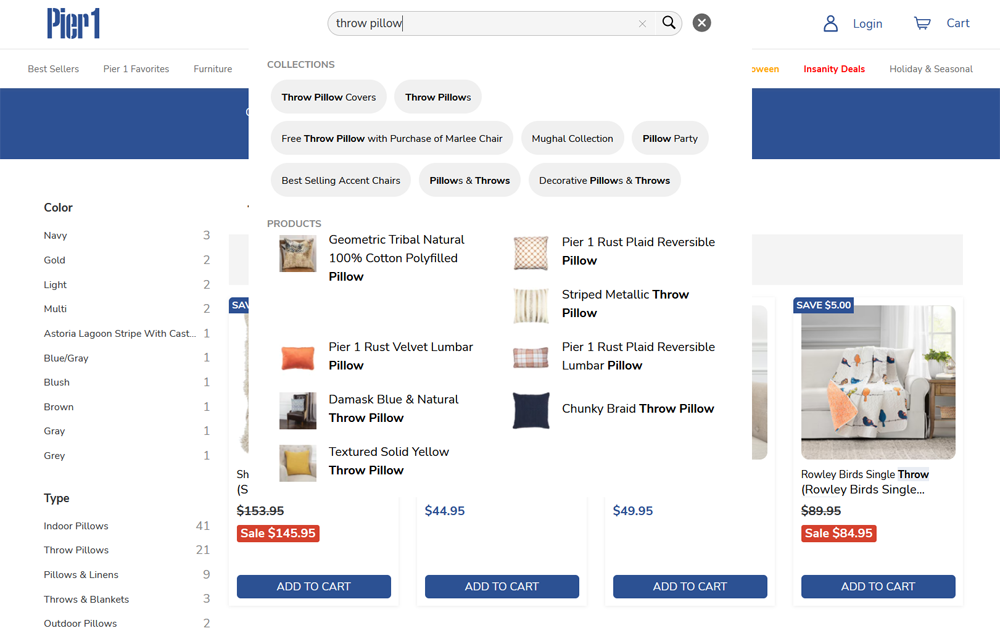Add the $49.95 item to cart
The width and height of the screenshot is (1000, 636).
[690, 586]
